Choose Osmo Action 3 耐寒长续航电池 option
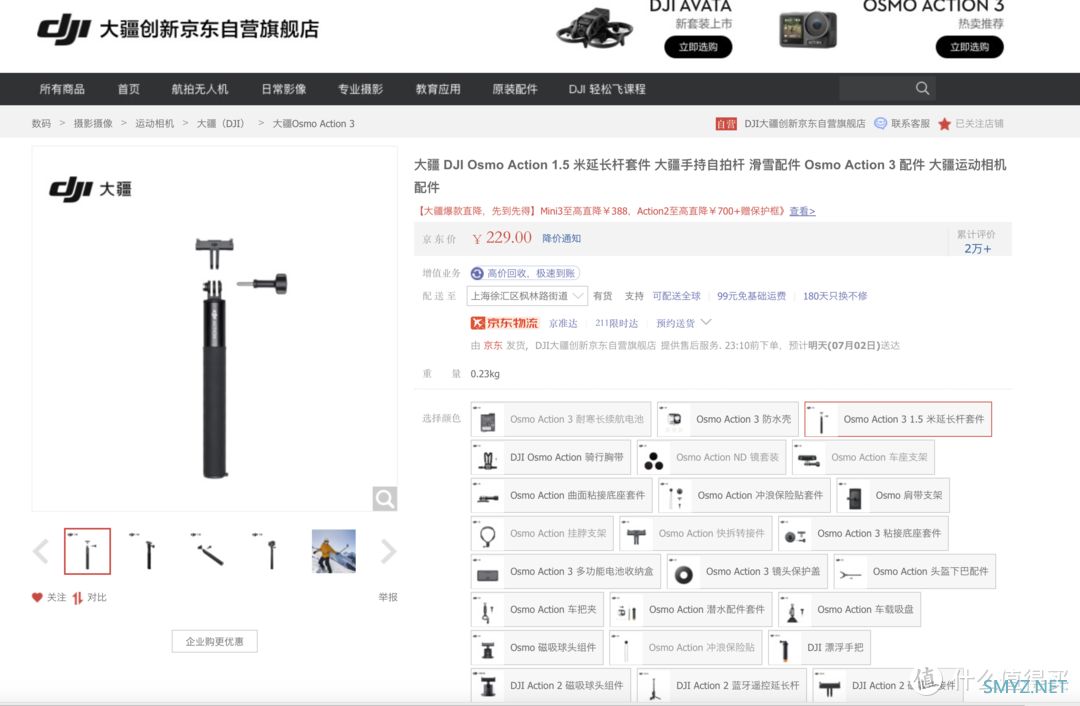 [x=561, y=419]
